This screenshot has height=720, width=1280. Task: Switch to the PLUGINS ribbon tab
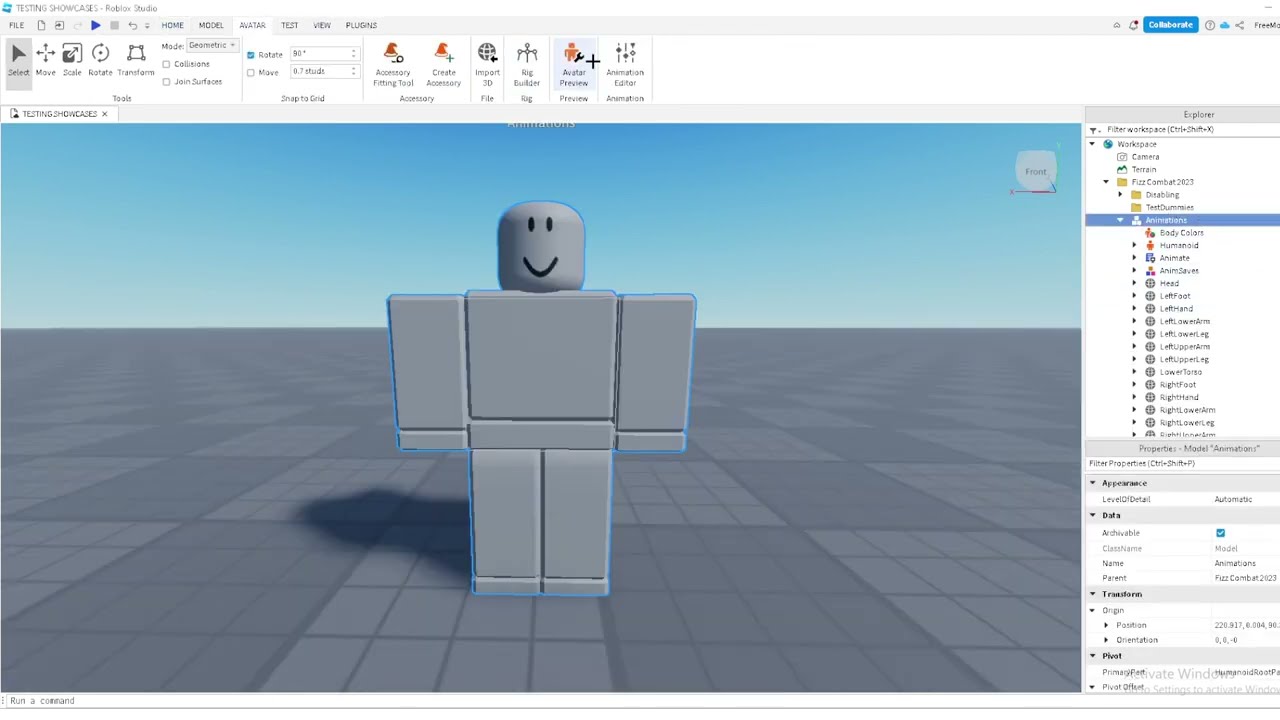tap(361, 25)
